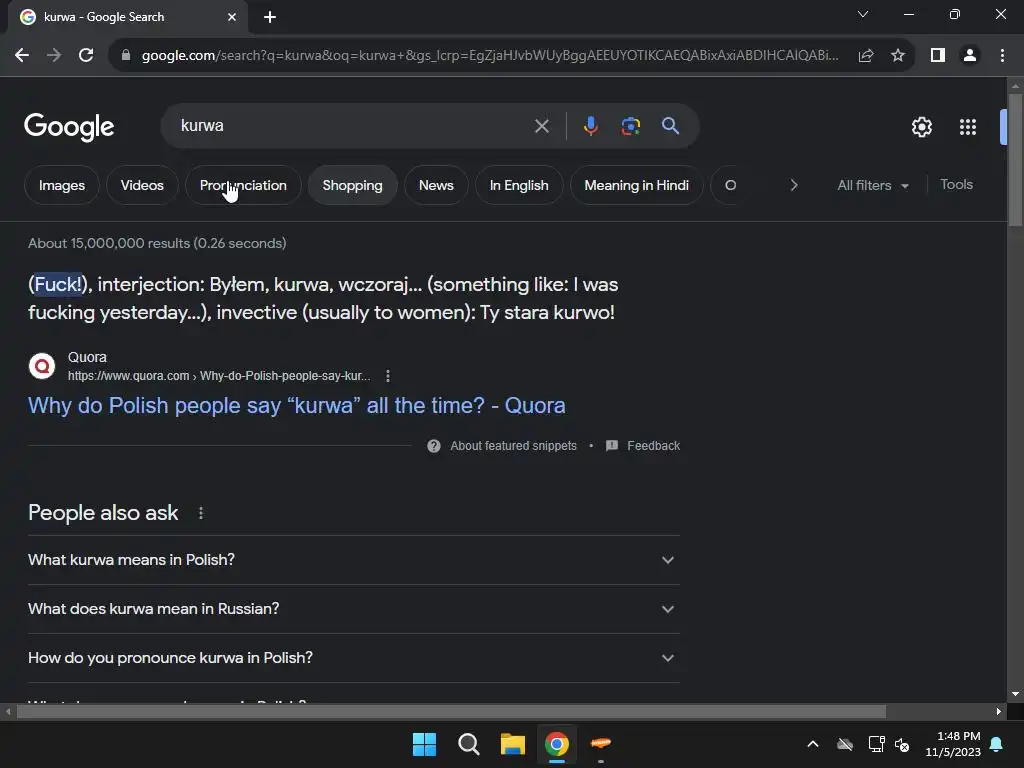The image size is (1024, 768).
Task: Click the scroll down arrow of page
Action: click(1015, 695)
